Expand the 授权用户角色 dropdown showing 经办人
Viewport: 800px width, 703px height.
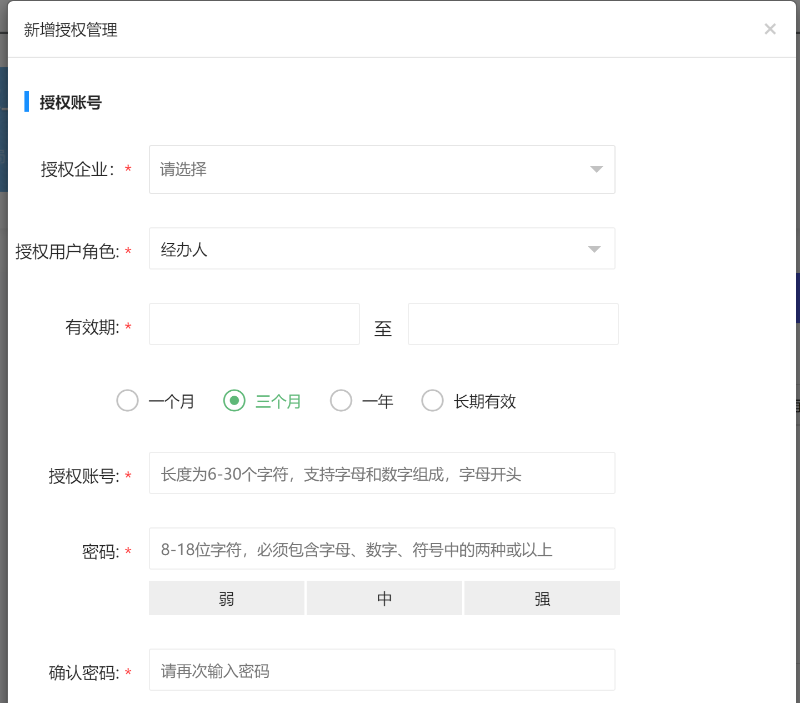(370, 249)
